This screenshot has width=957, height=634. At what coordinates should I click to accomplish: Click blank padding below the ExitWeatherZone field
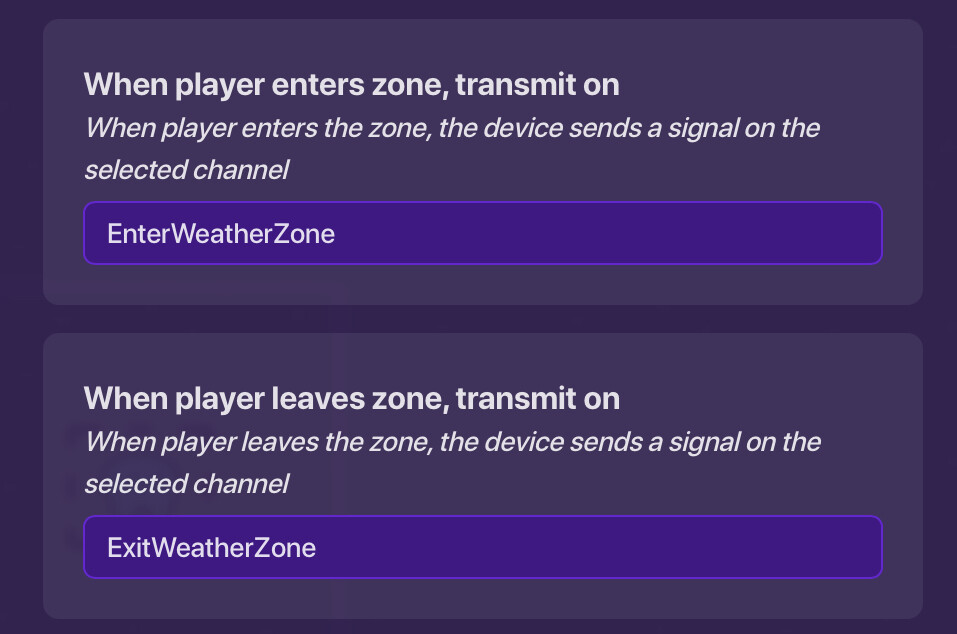pyautogui.click(x=482, y=598)
